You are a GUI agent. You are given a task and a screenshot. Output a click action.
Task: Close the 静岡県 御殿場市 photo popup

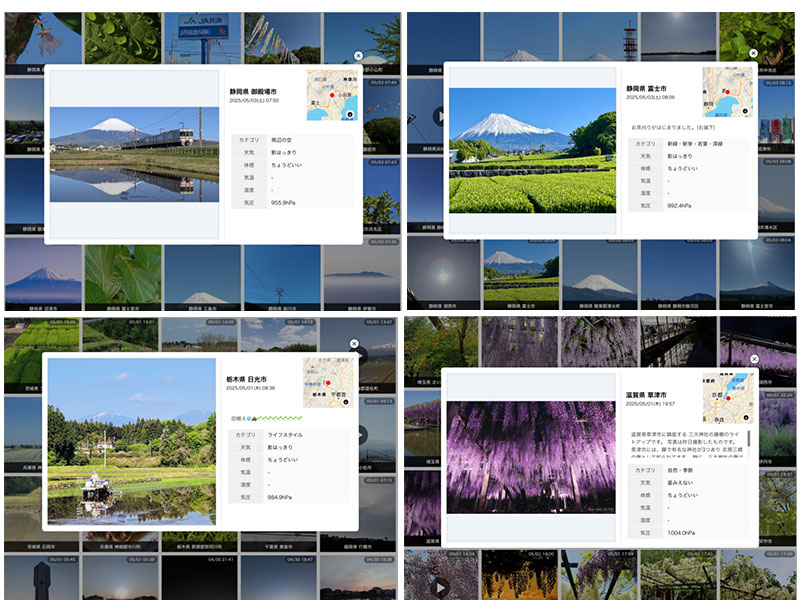(x=358, y=57)
